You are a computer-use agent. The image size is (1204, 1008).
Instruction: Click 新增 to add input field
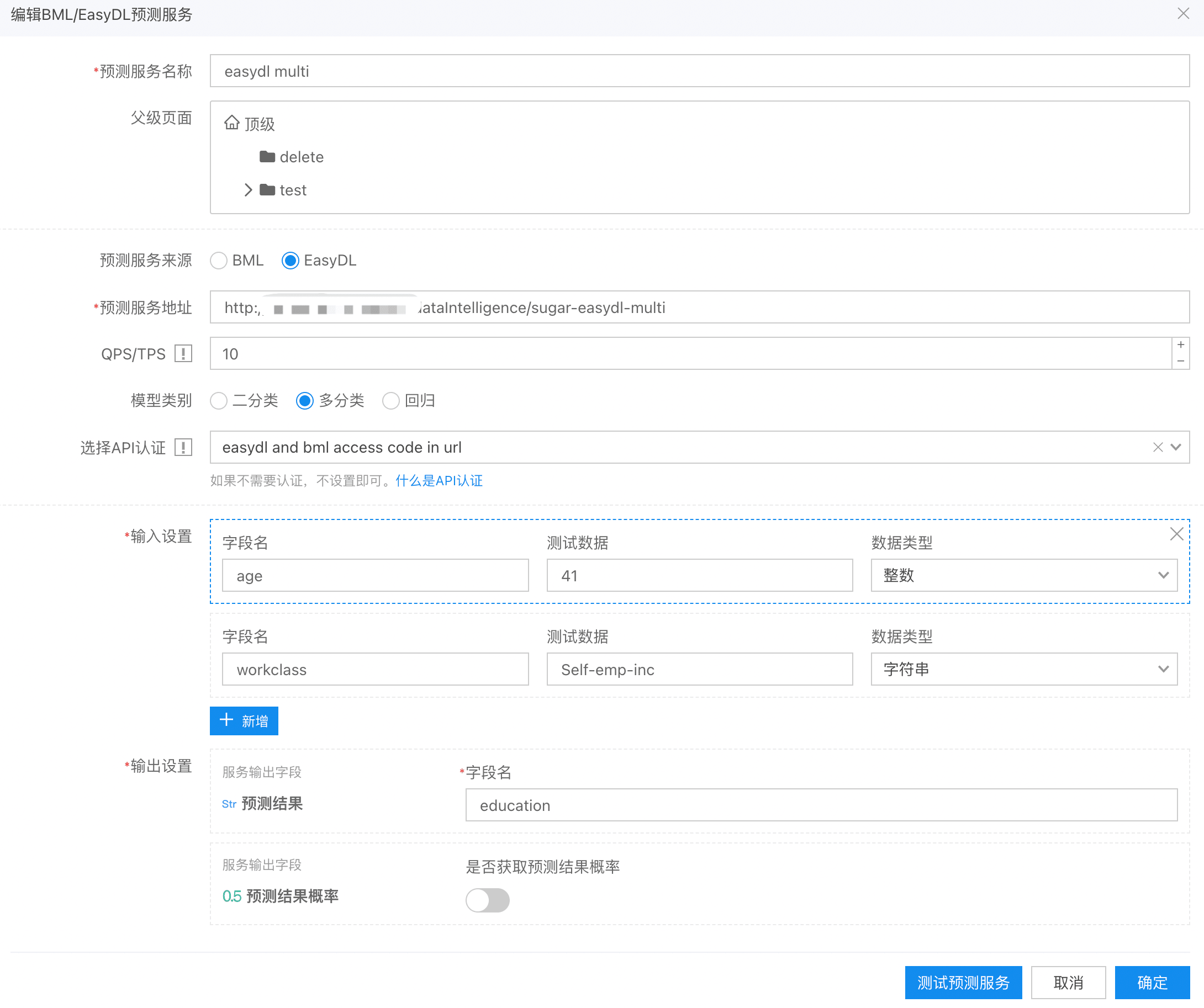[244, 720]
